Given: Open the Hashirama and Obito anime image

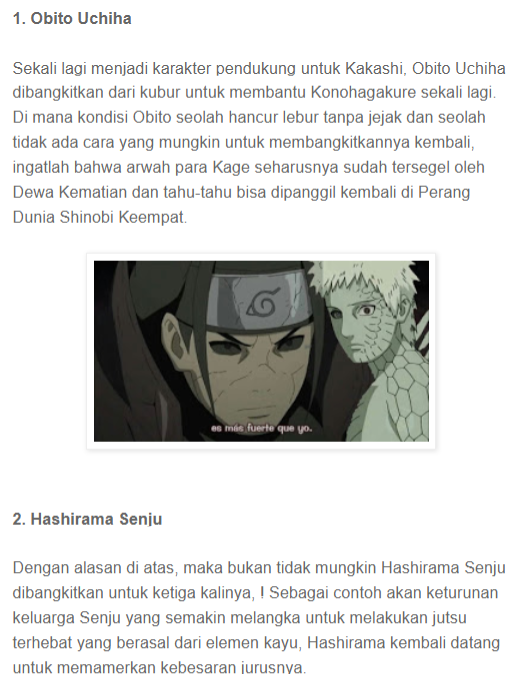Looking at the screenshot, I should (x=261, y=351).
